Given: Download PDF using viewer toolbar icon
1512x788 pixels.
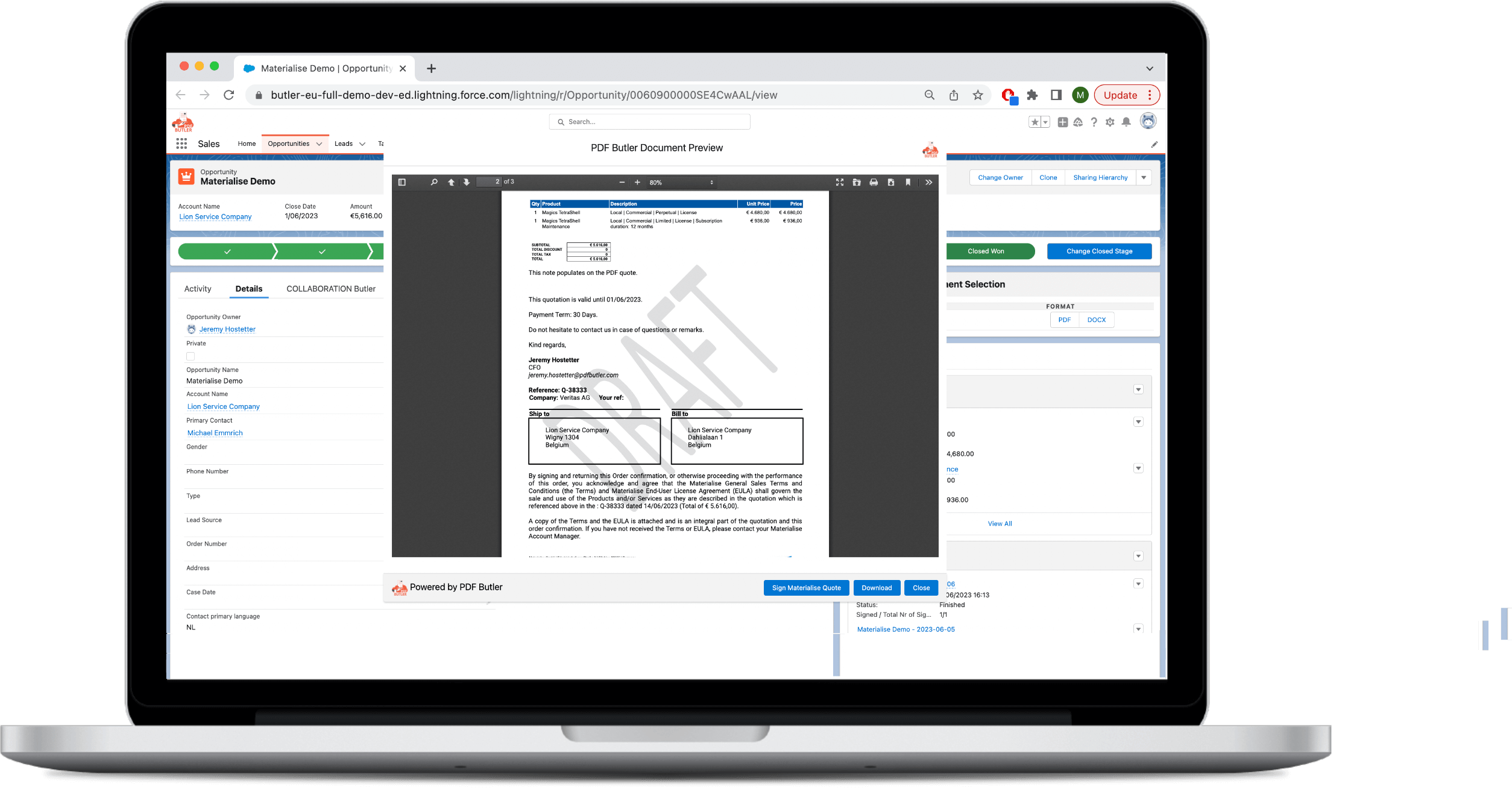Looking at the screenshot, I should tap(891, 182).
